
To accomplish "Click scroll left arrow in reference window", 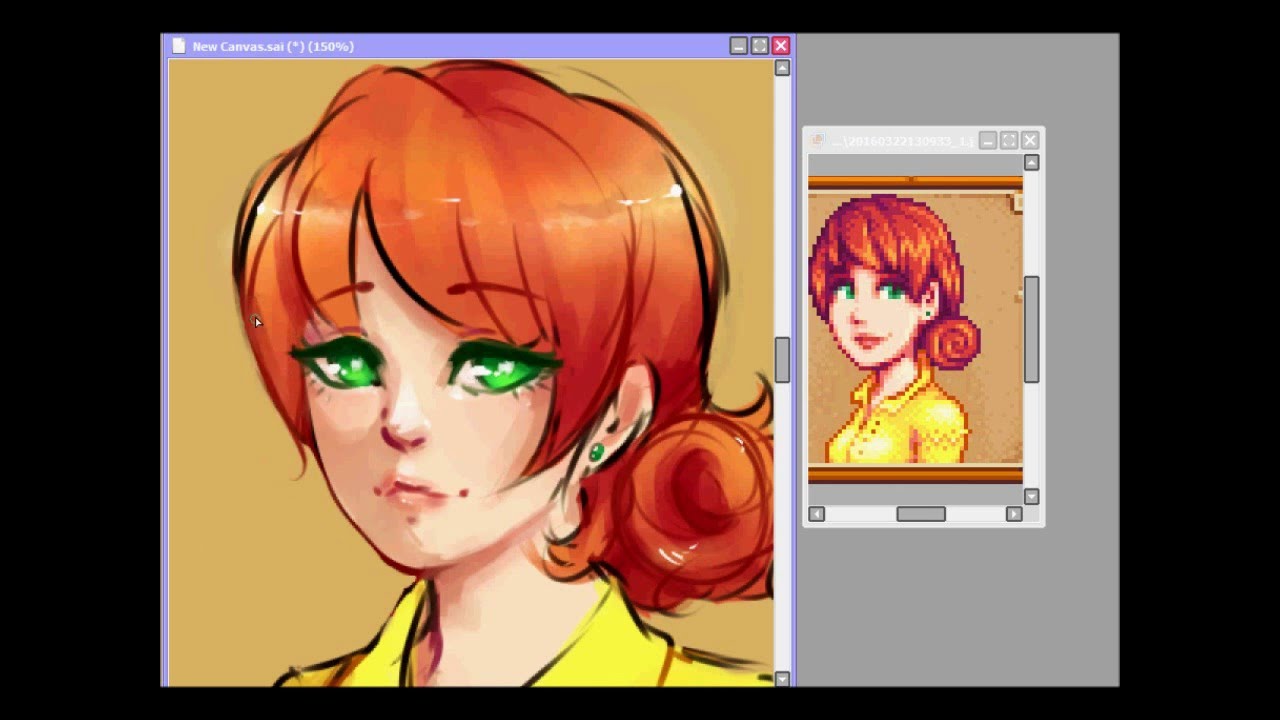I will pos(816,514).
